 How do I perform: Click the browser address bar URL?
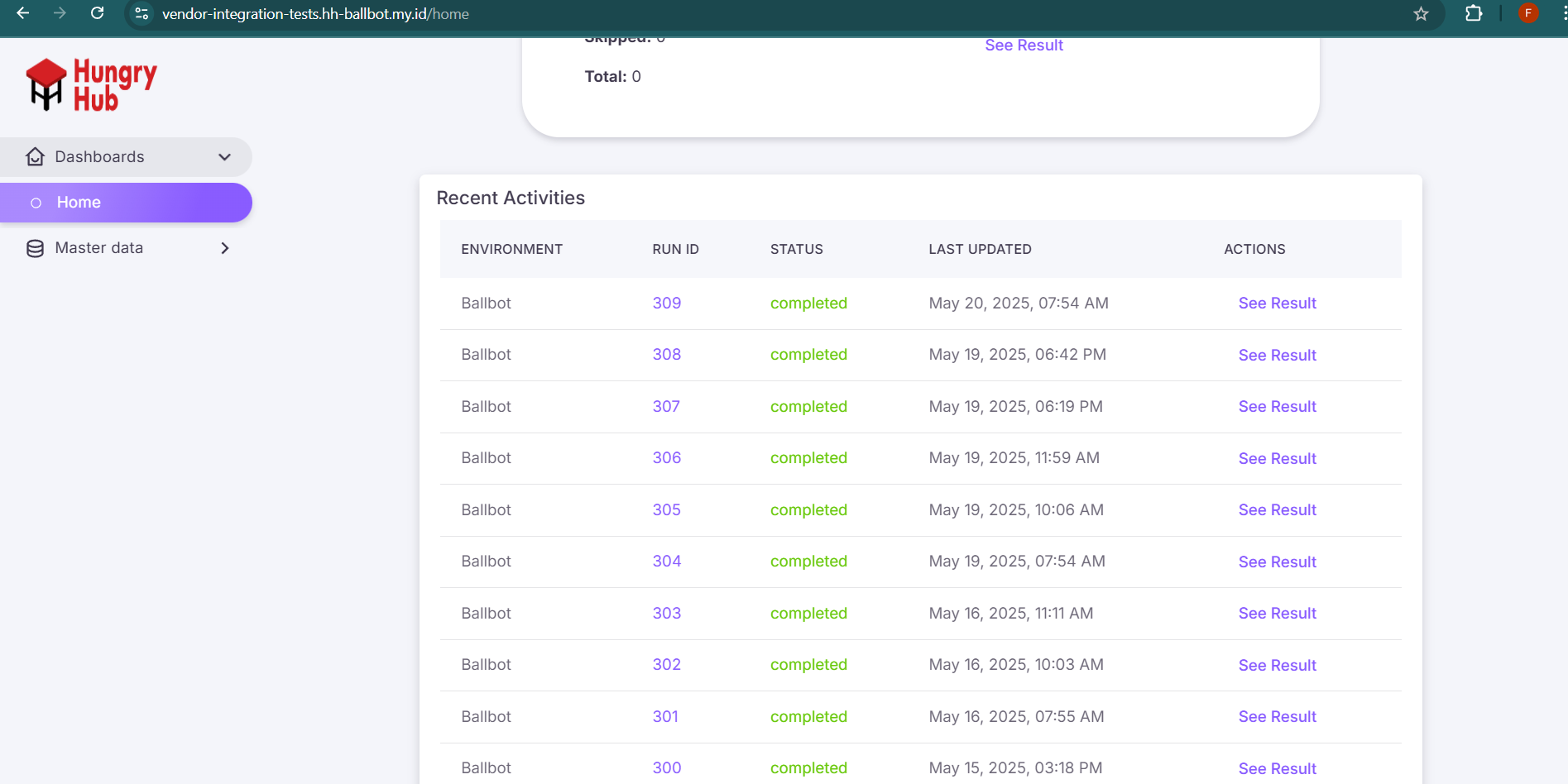(315, 14)
